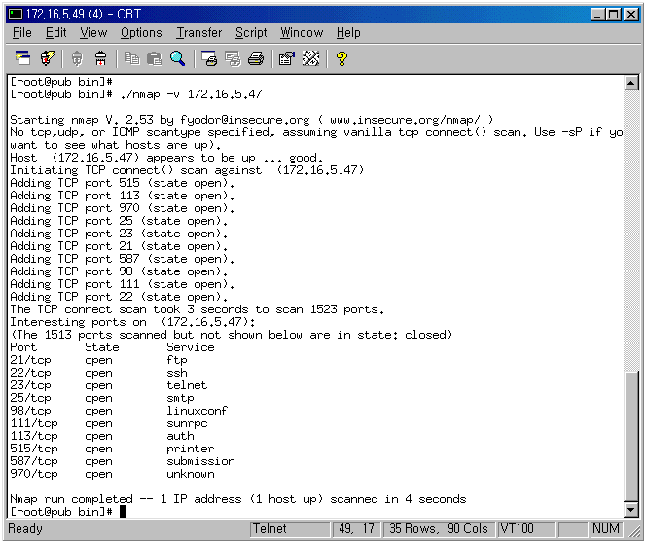Click the keymap editor toolbar icon
The width and height of the screenshot is (646, 543).
311,59
